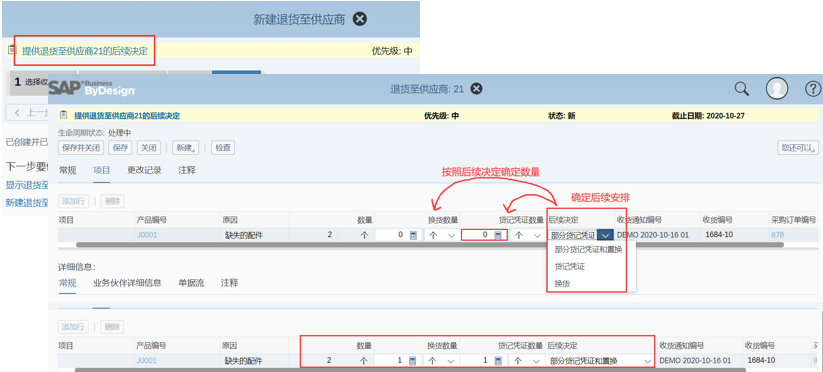
Task: Open calculator for 换货数量 value 1
Action: 413,361
